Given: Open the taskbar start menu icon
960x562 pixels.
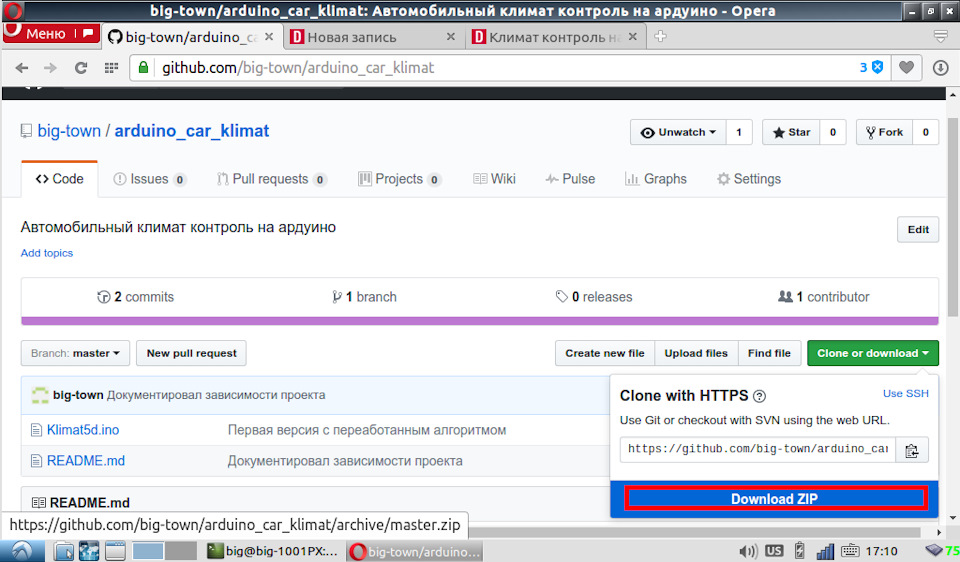Looking at the screenshot, I should [x=22, y=551].
